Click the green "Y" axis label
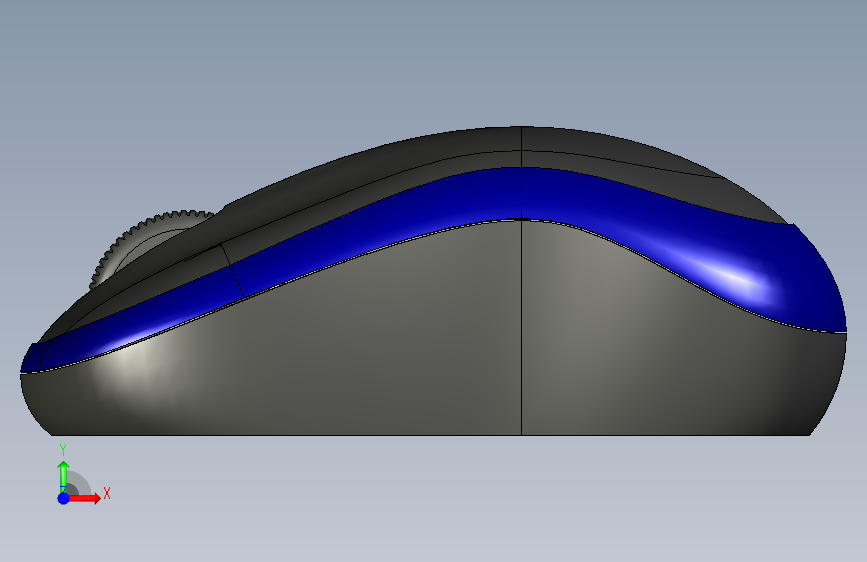This screenshot has height=562, width=867. pos(63,450)
